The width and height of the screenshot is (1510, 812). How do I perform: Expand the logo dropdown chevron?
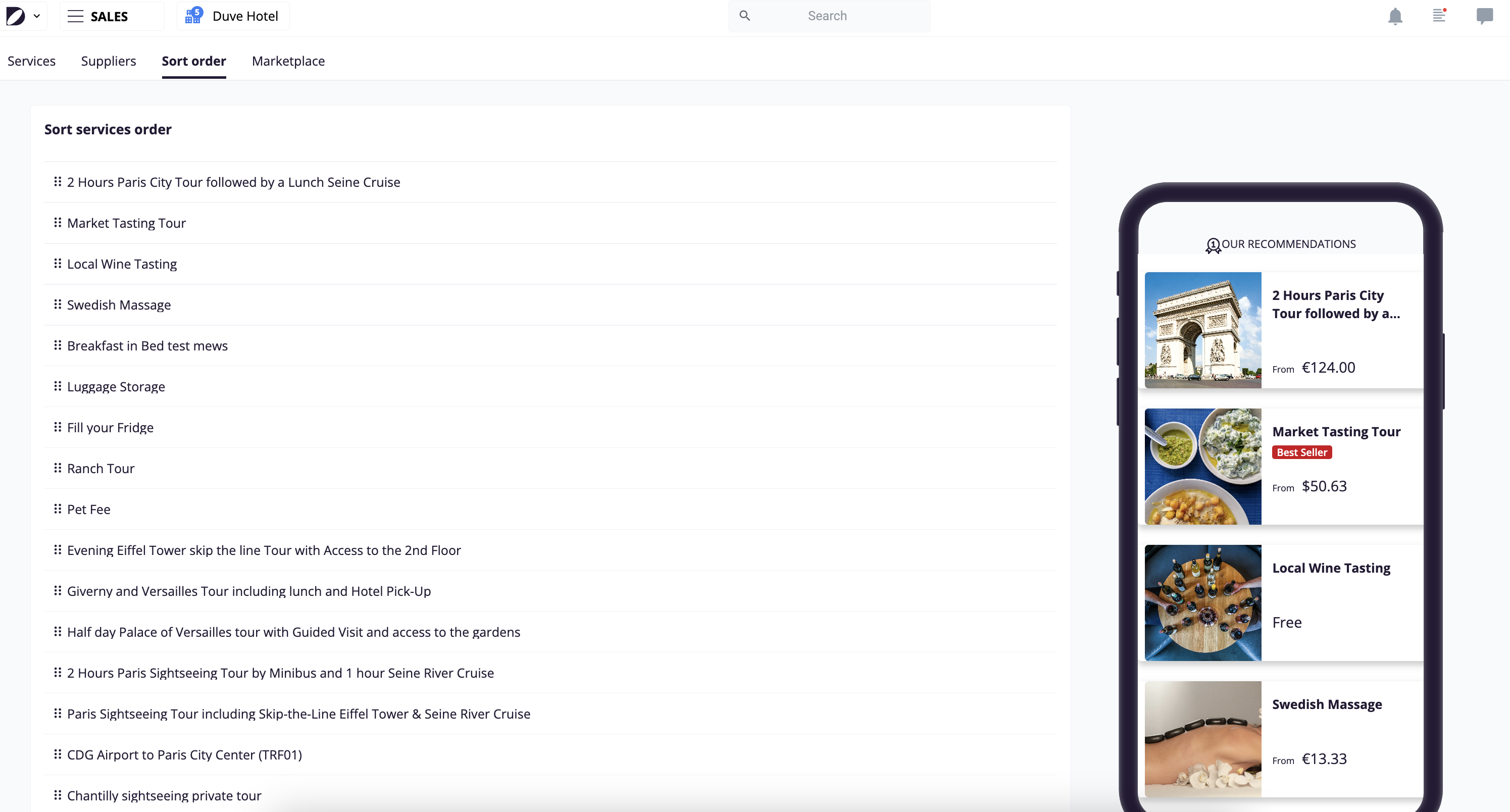(36, 17)
